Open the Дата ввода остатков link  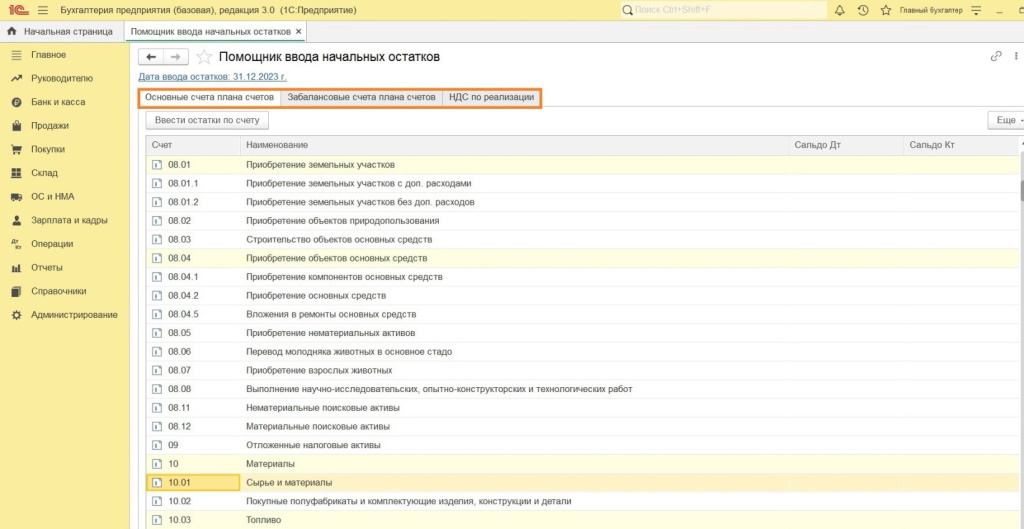click(x=212, y=77)
